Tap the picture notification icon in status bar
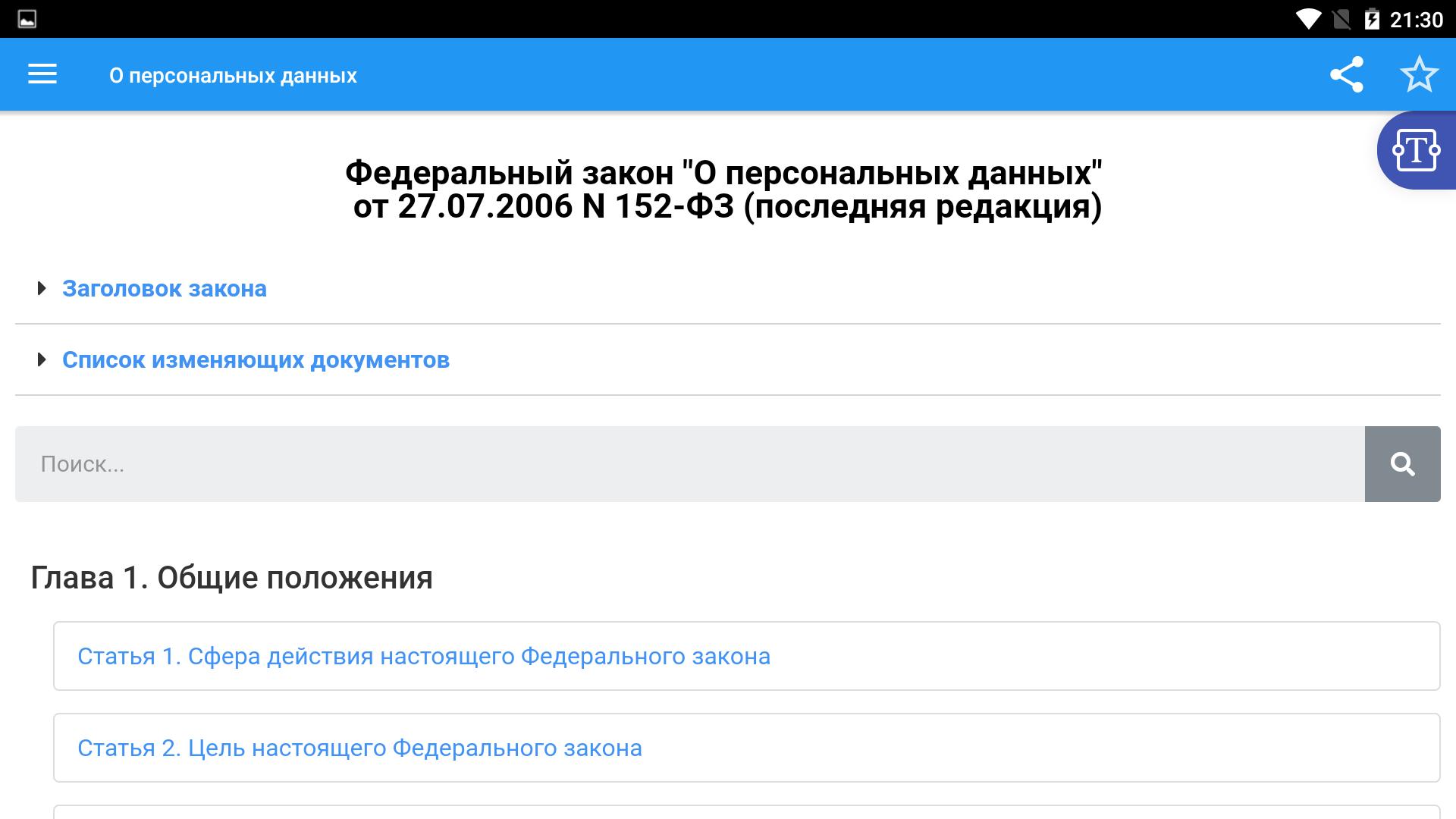The image size is (1456, 819). coord(27,19)
